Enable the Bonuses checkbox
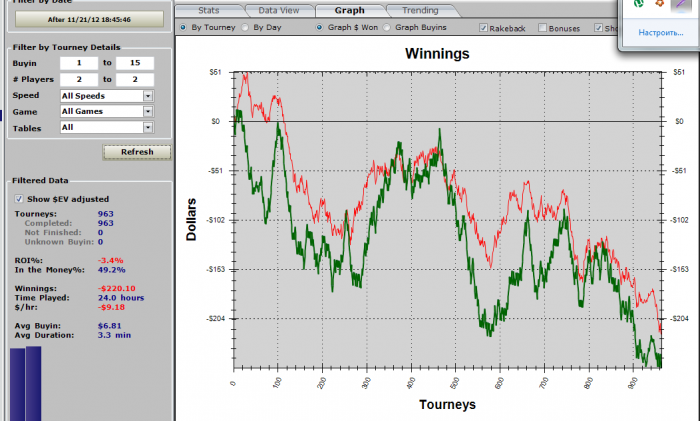 [x=542, y=28]
